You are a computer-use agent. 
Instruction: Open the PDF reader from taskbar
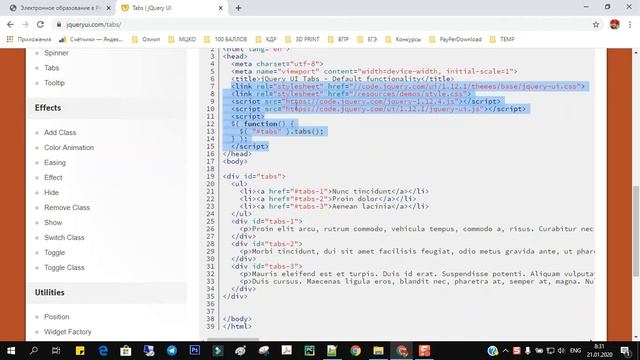click(287, 351)
